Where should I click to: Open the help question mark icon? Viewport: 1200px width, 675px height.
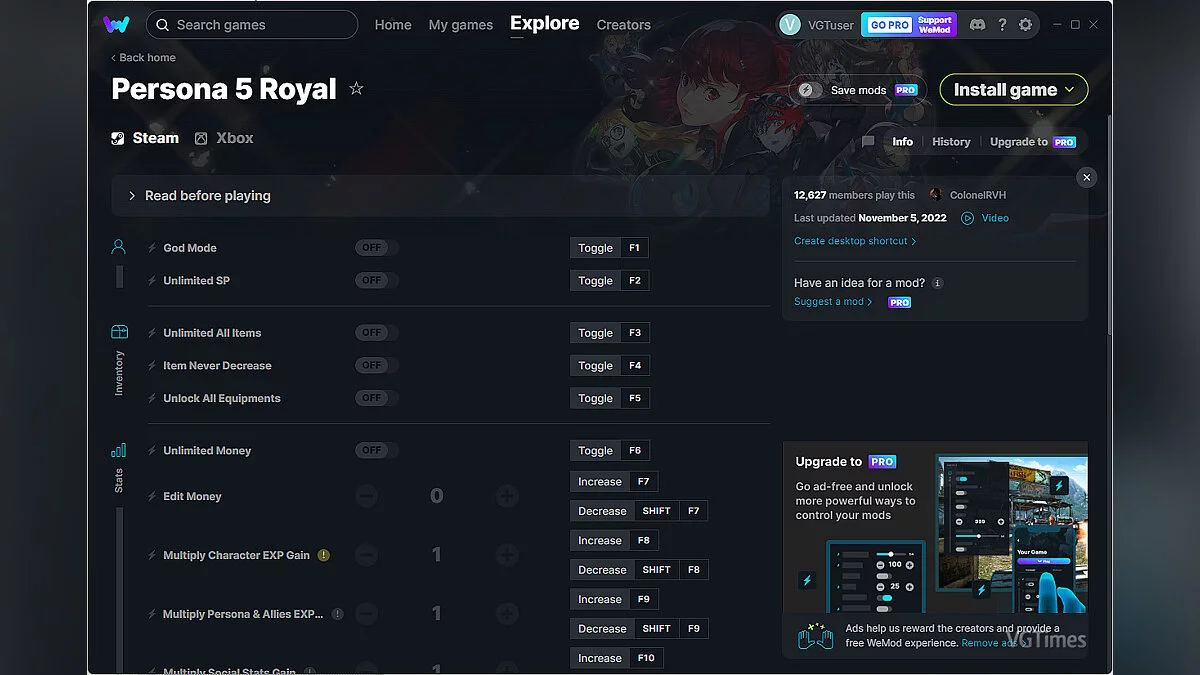1002,25
